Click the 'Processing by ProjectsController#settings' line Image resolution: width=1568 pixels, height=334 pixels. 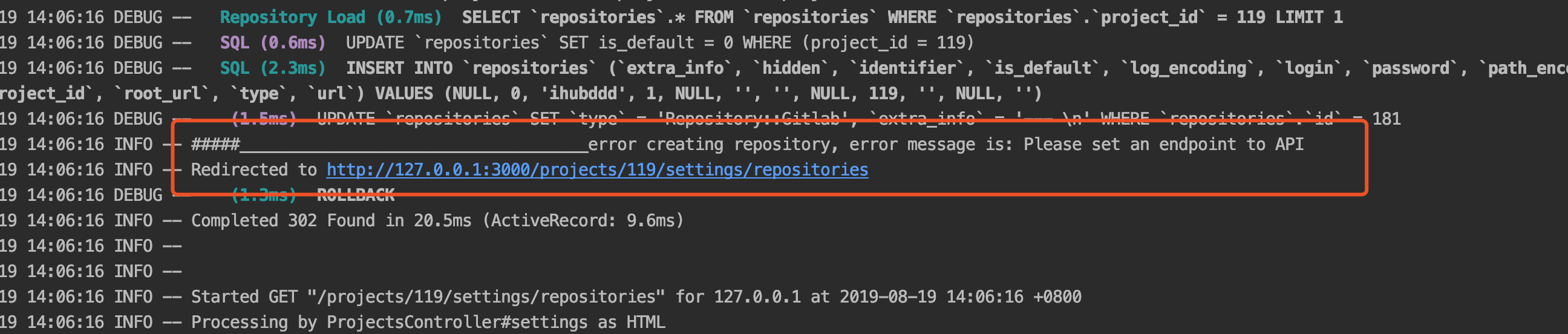click(428, 323)
